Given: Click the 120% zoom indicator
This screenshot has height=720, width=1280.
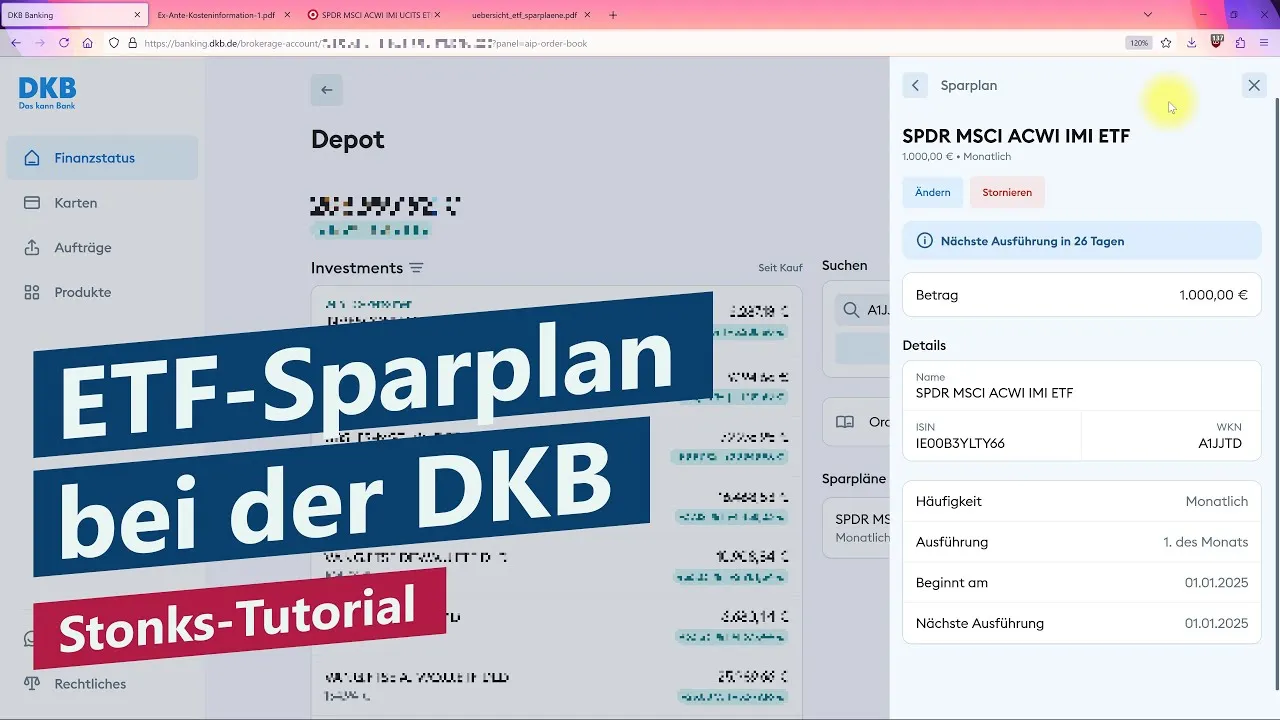Looking at the screenshot, I should (x=1139, y=42).
